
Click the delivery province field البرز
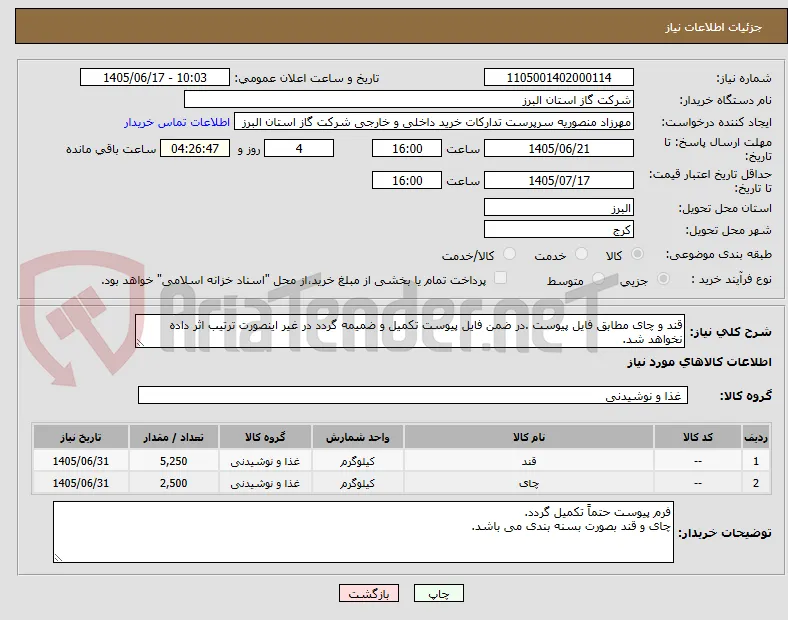coord(559,208)
